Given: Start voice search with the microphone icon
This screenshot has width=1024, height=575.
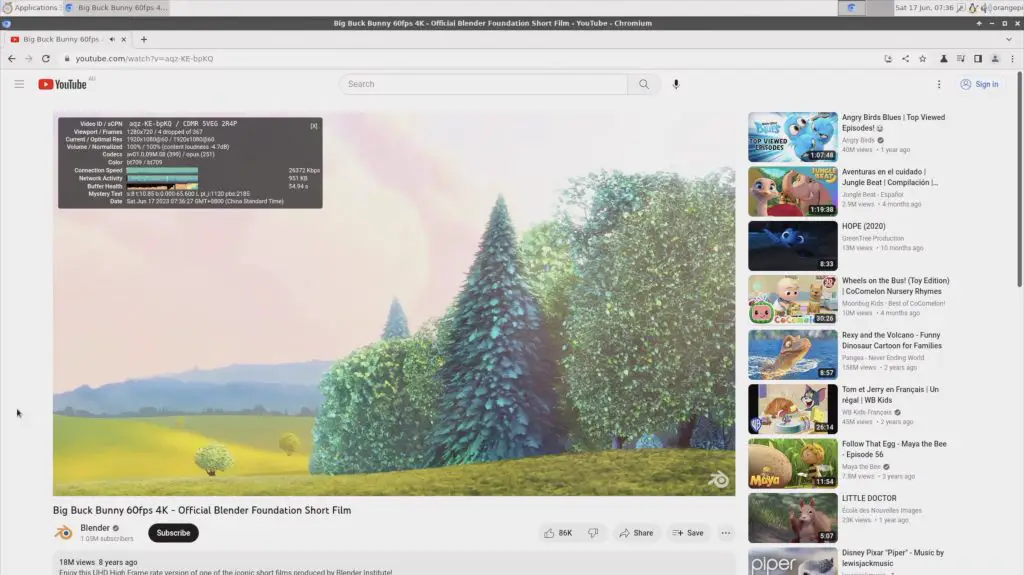Looking at the screenshot, I should pos(676,84).
